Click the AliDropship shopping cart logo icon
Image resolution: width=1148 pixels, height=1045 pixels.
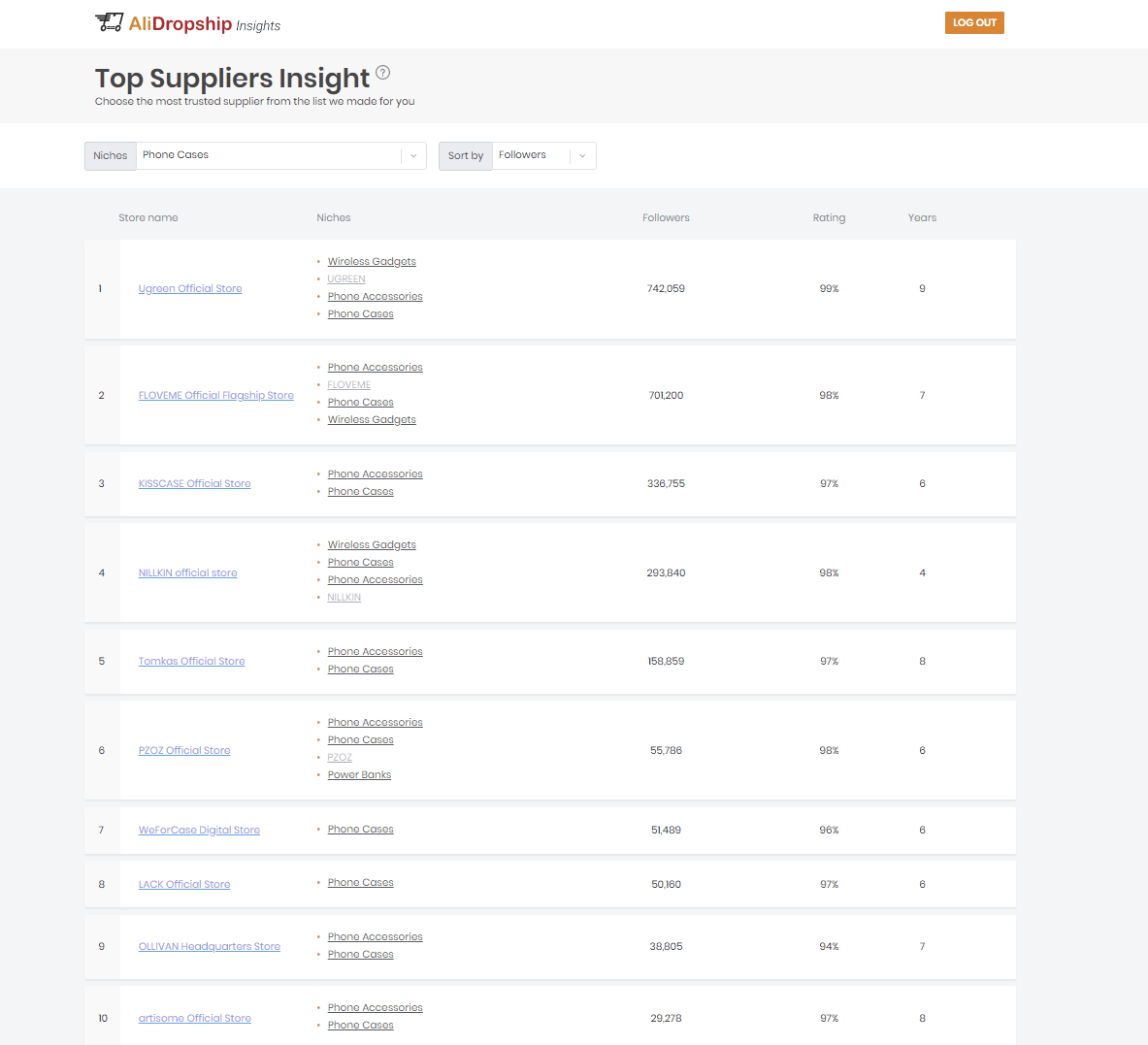coord(109,21)
